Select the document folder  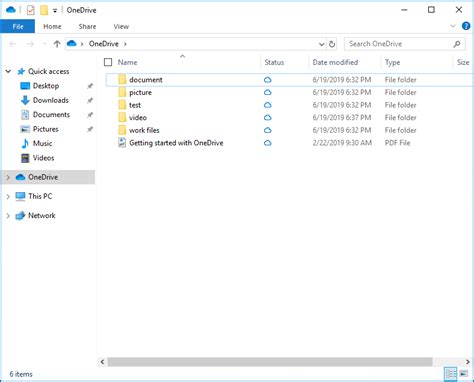coord(289,80)
